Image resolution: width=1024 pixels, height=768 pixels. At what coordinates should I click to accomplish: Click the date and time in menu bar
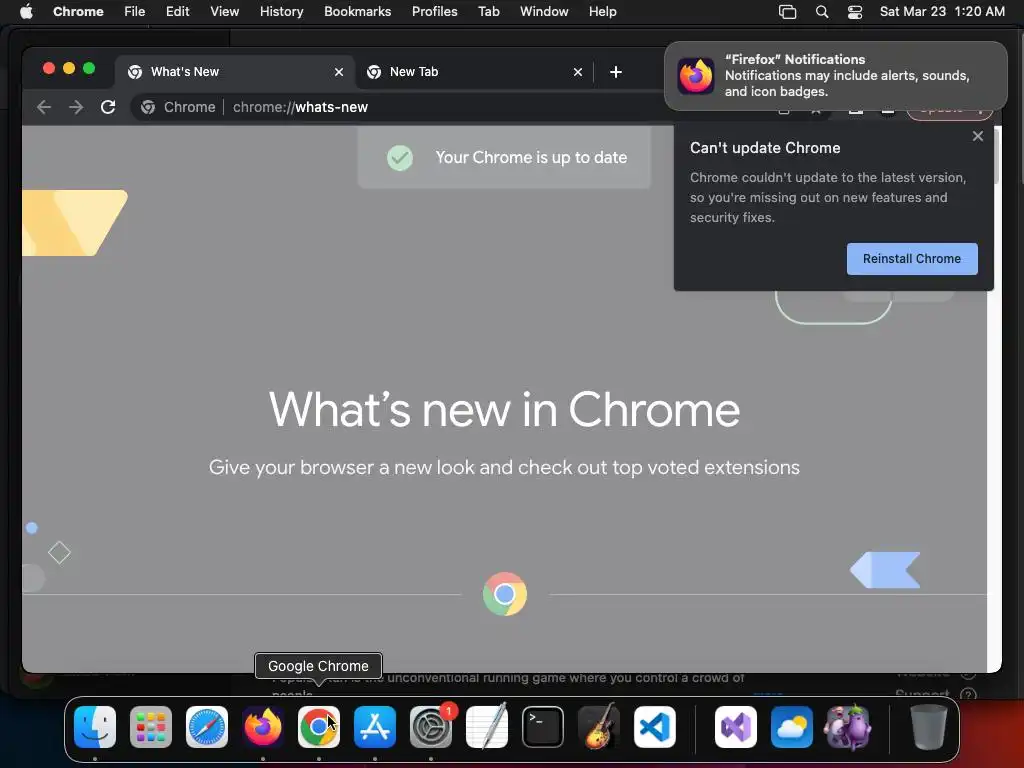coord(942,12)
